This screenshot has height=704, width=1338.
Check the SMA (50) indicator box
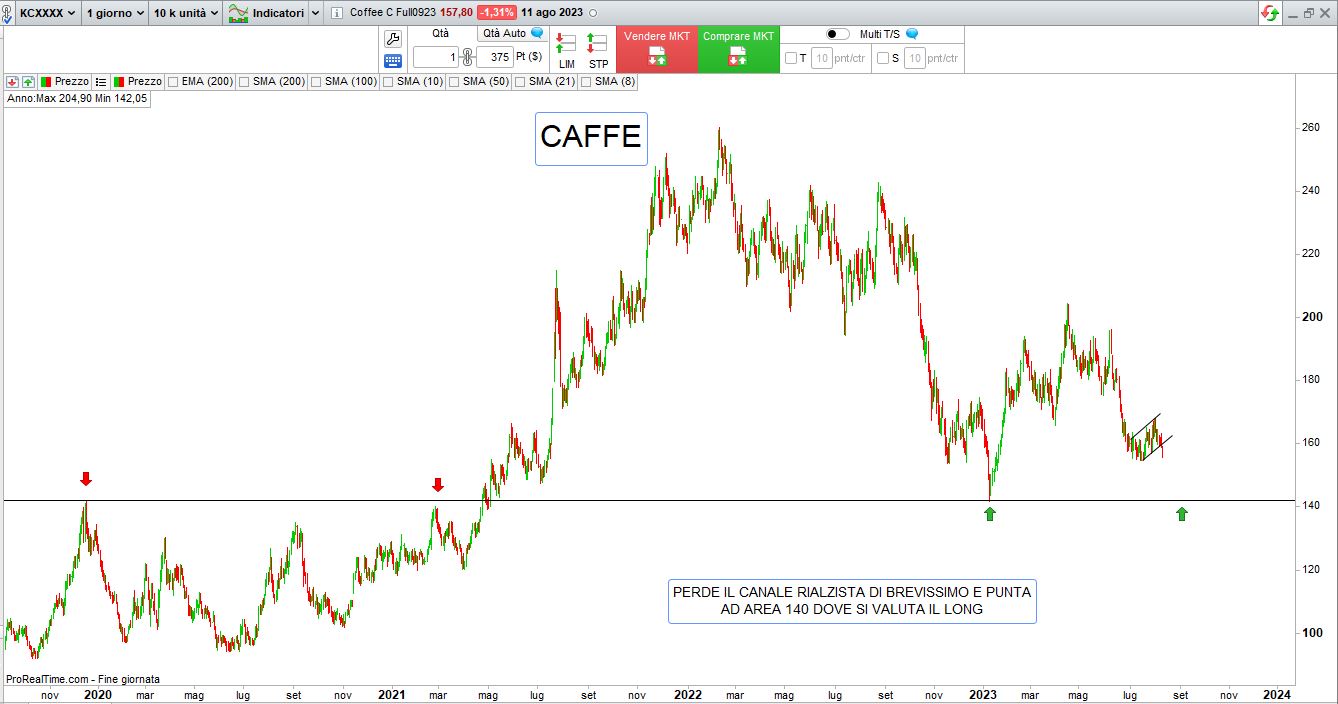click(454, 82)
